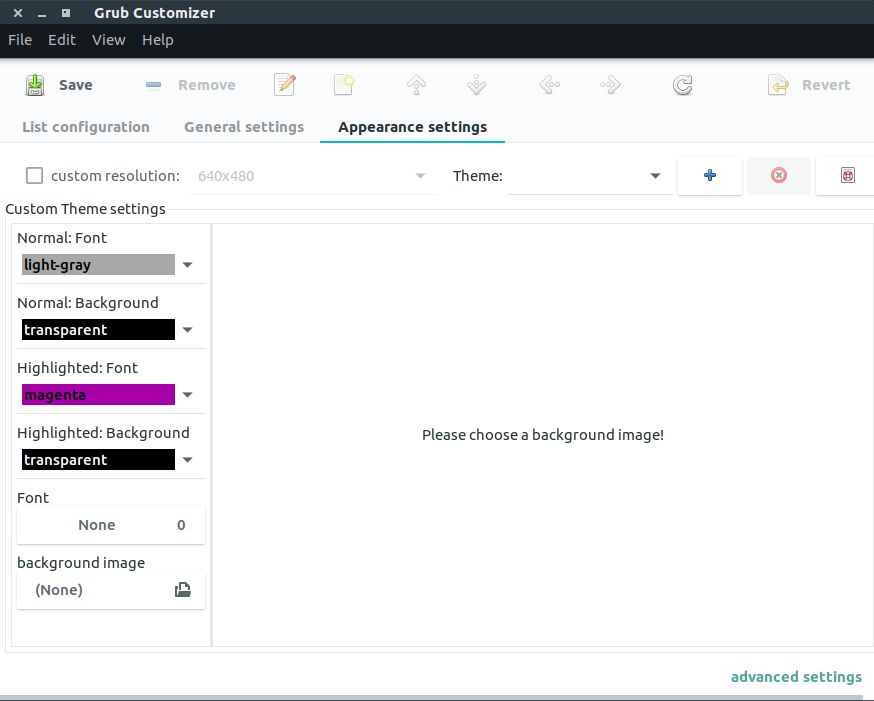
Task: Enable the custom resolution checkbox
Action: click(35, 176)
